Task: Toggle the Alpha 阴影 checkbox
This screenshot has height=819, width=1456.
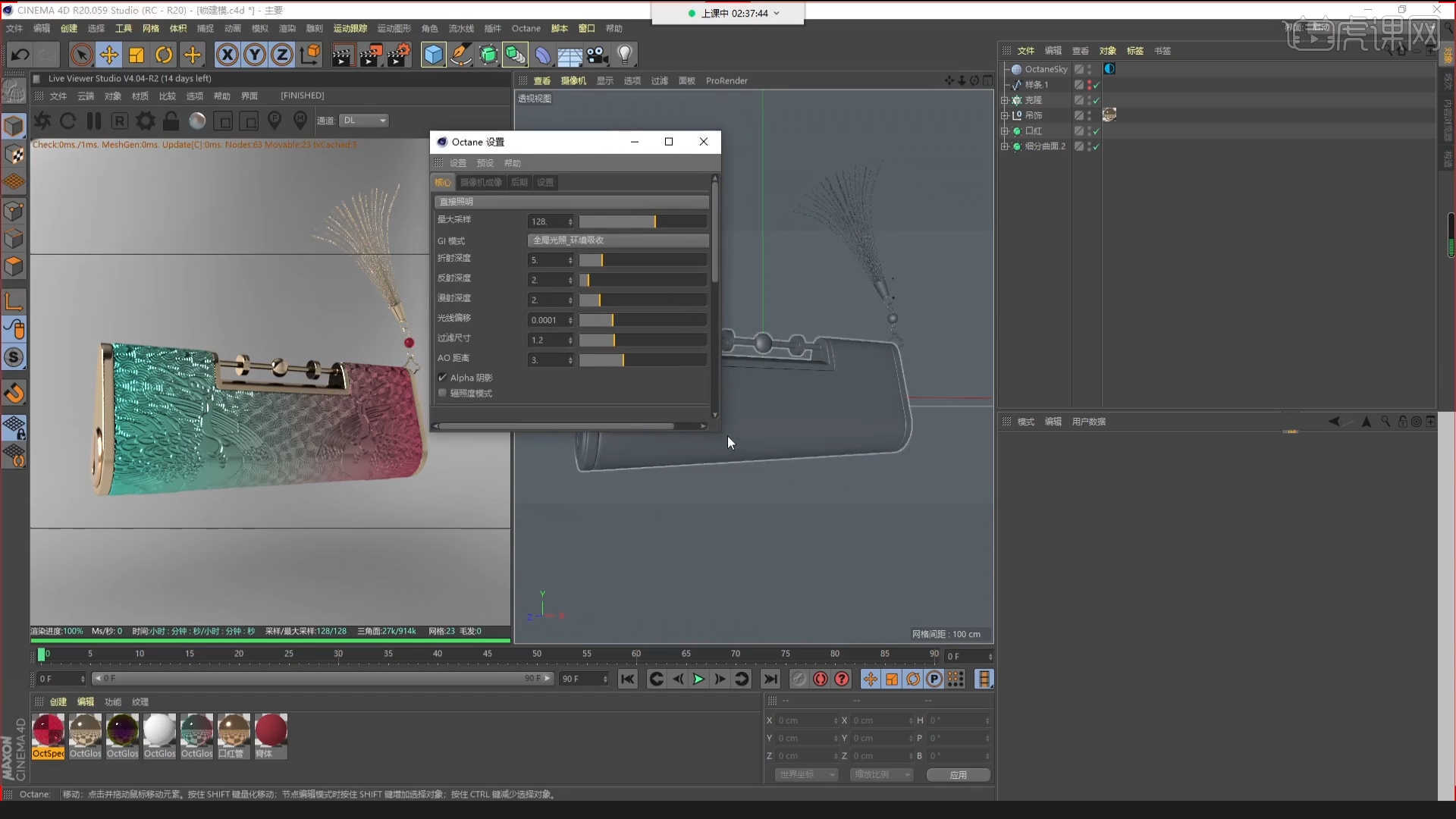Action: (x=442, y=378)
